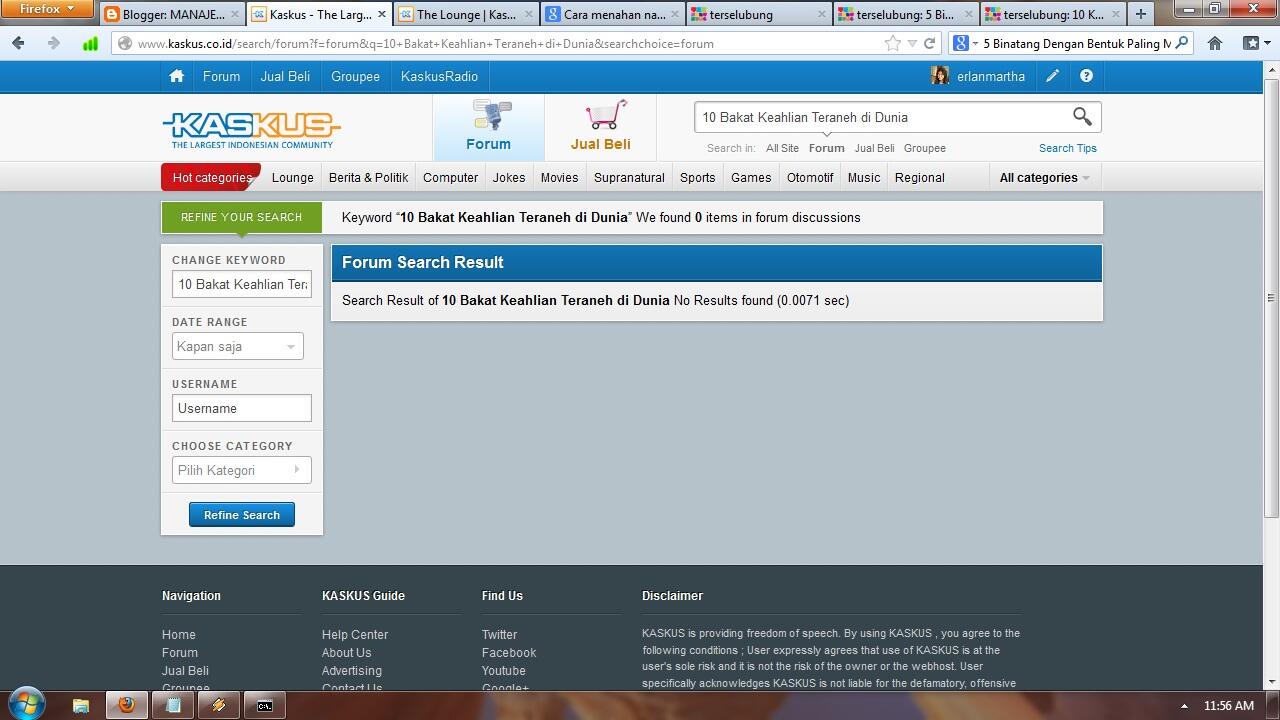1280x720 pixels.
Task: Close the Blogger MANAJE tab
Action: pos(235,14)
